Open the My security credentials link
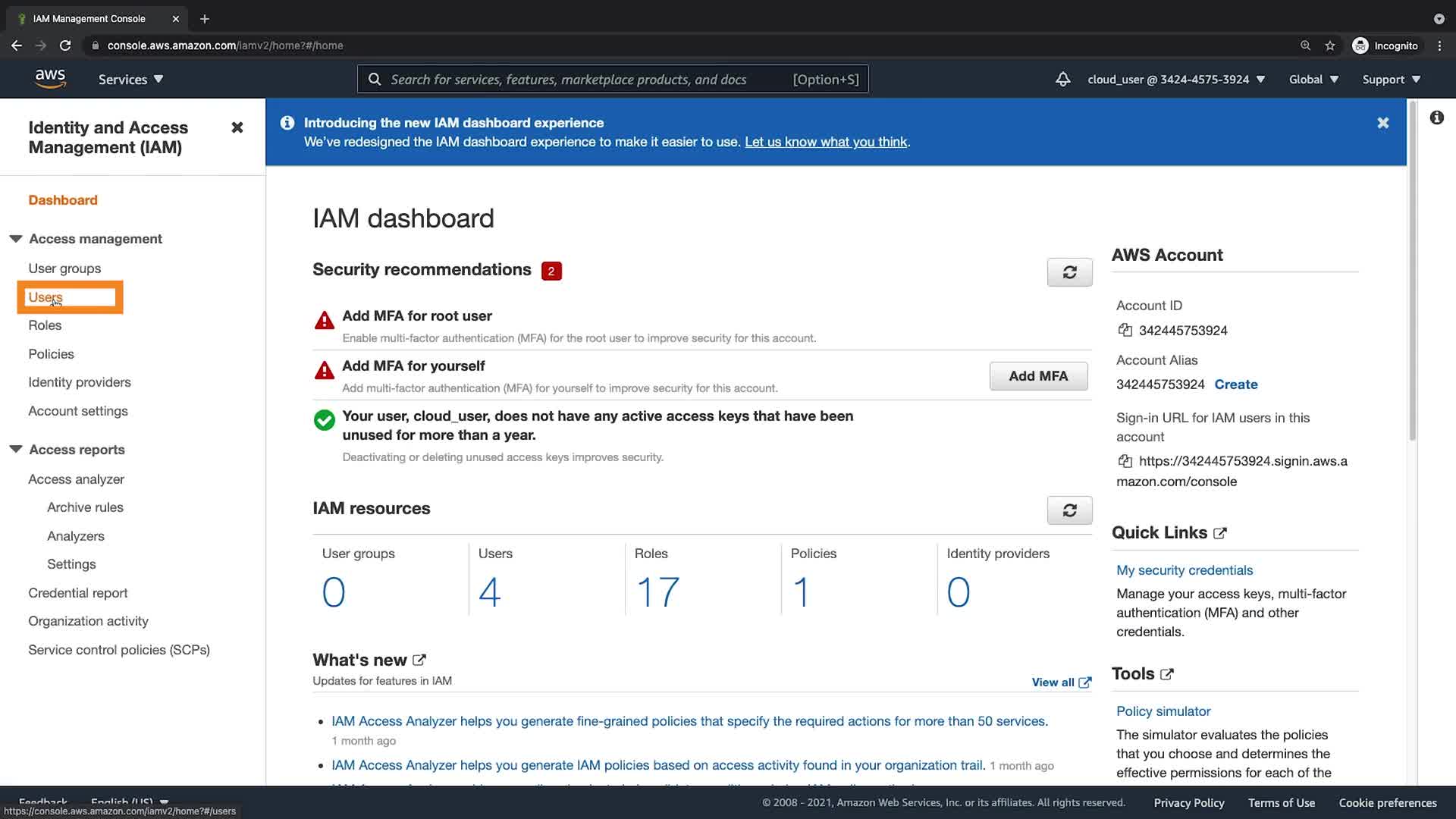 (x=1184, y=570)
